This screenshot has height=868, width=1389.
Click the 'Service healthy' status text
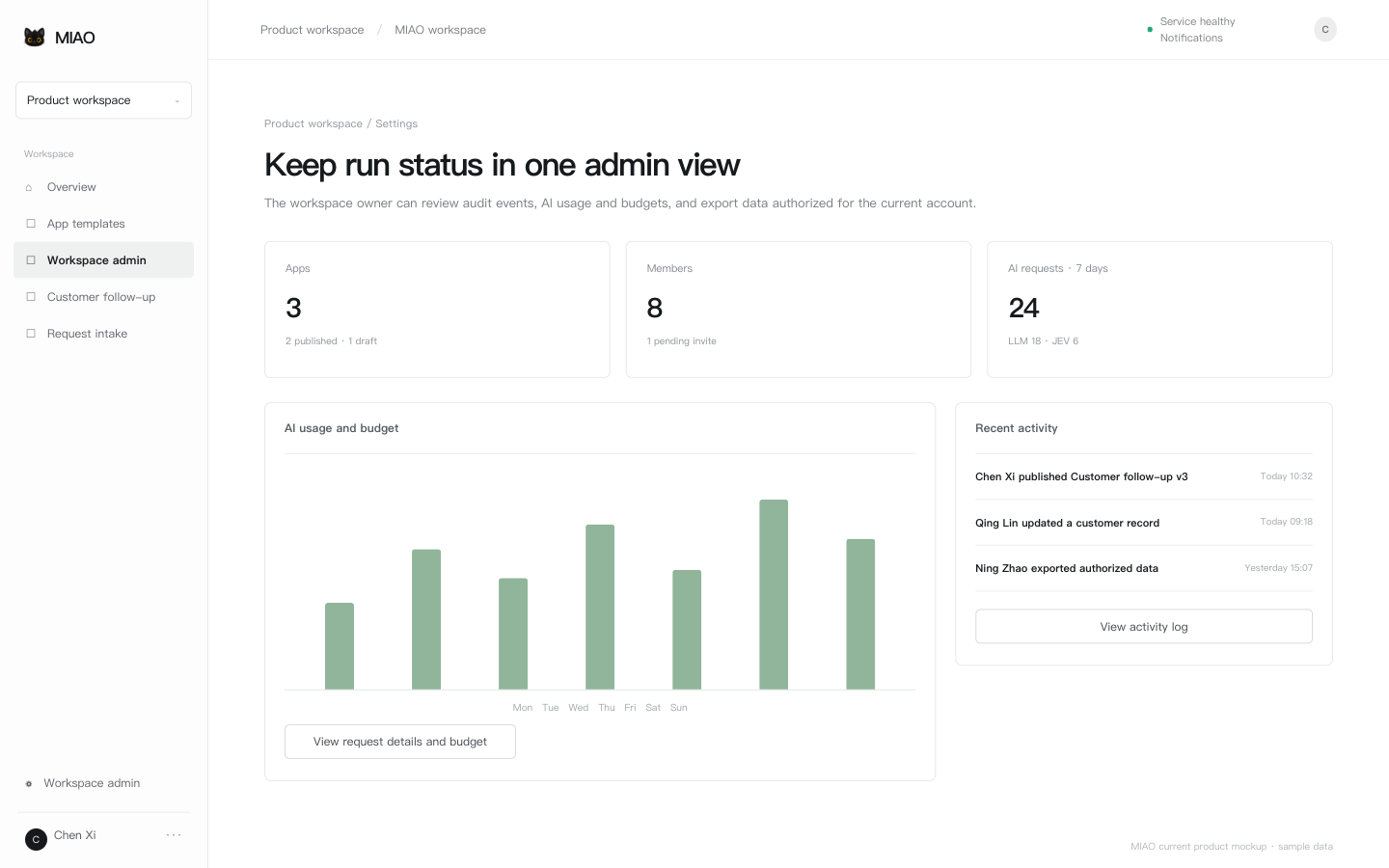tap(1197, 21)
